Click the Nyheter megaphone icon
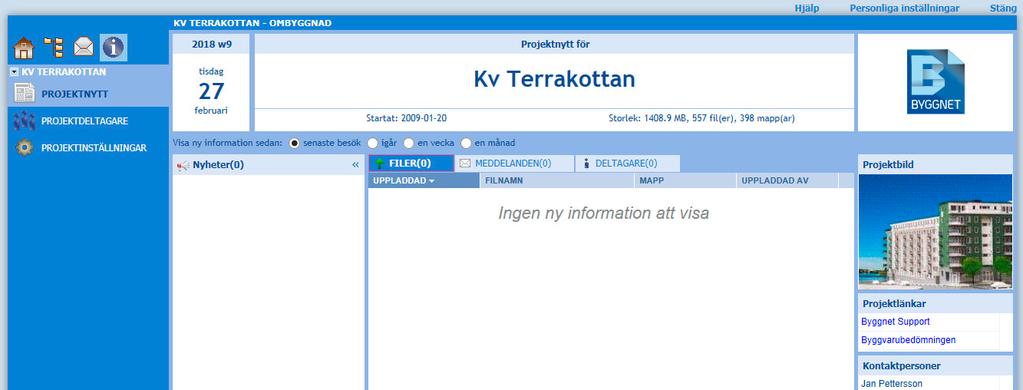The image size is (1023, 390). click(x=183, y=166)
